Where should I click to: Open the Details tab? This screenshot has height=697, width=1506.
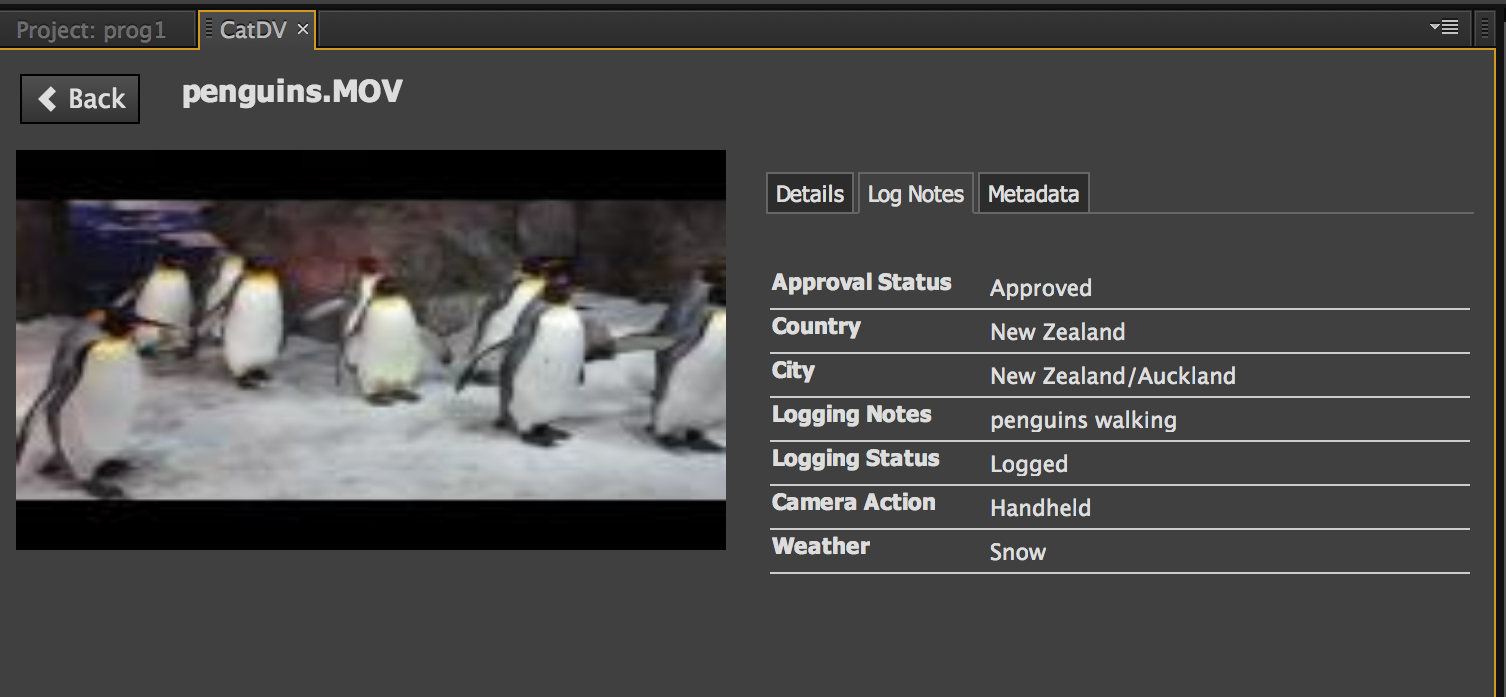pos(810,194)
